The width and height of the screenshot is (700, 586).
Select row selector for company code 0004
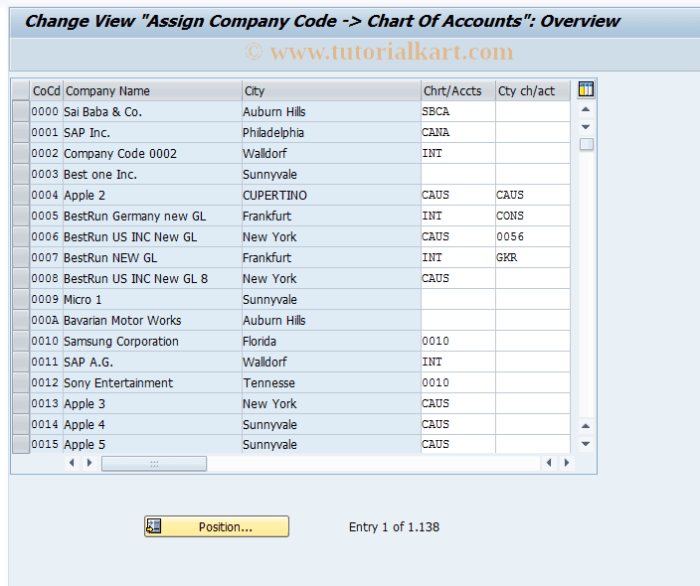pyautogui.click(x=21, y=195)
